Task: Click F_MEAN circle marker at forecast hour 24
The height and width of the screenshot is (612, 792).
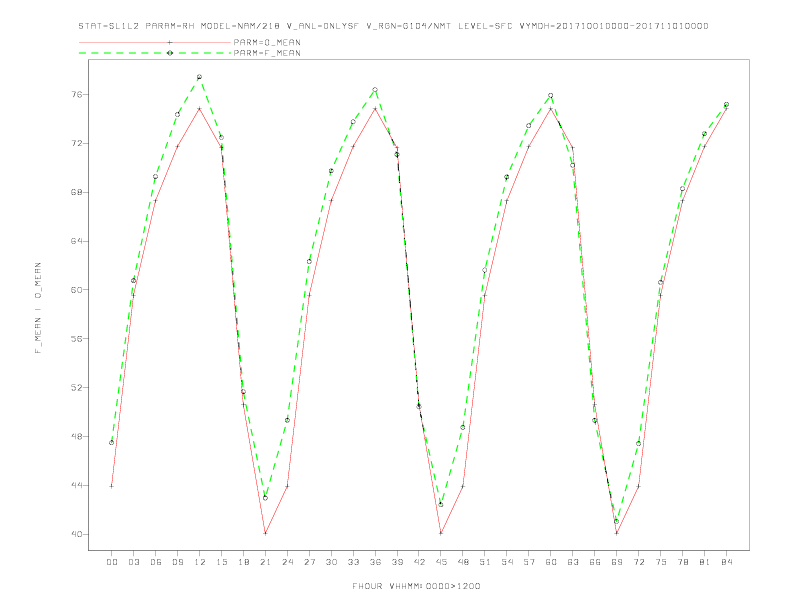Action: click(287, 420)
